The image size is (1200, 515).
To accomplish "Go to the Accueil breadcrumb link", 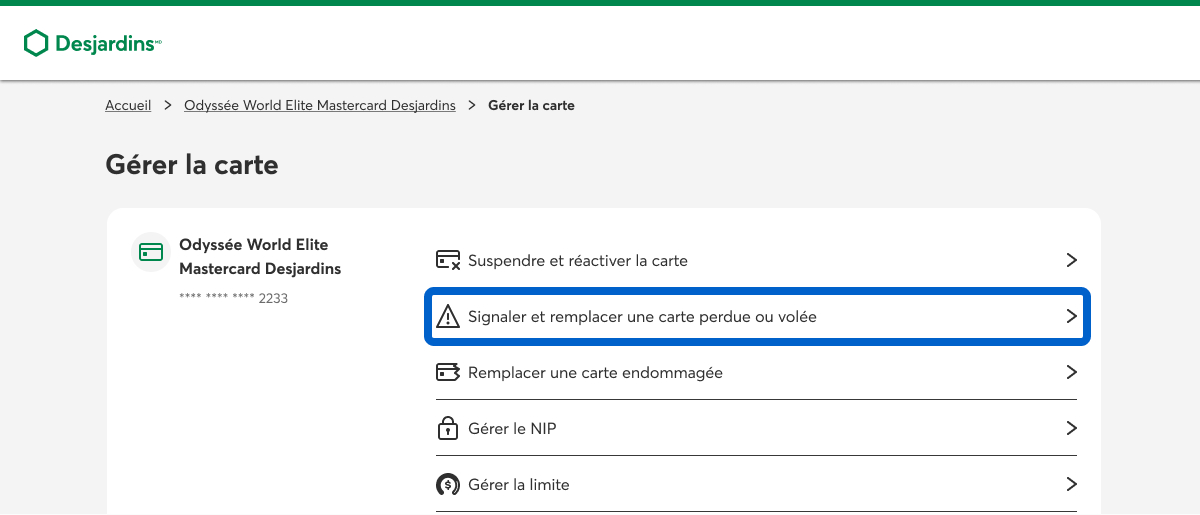I will click(128, 105).
